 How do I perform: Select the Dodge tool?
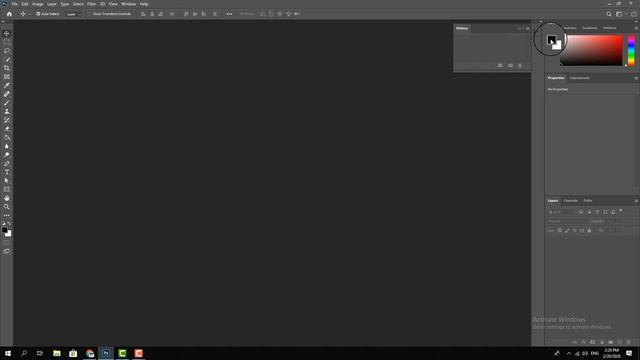coord(7,155)
